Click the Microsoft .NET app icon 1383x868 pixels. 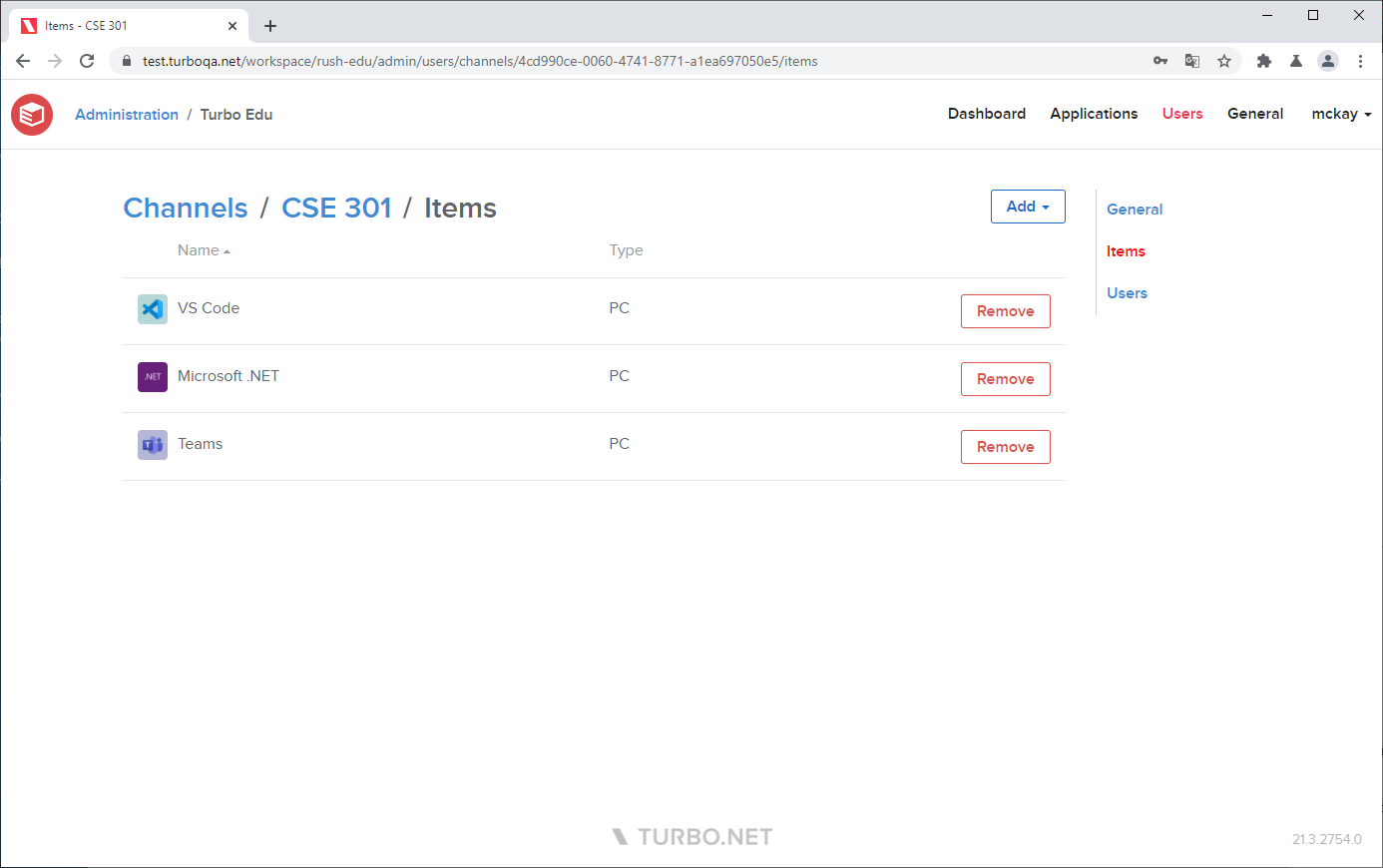153,377
